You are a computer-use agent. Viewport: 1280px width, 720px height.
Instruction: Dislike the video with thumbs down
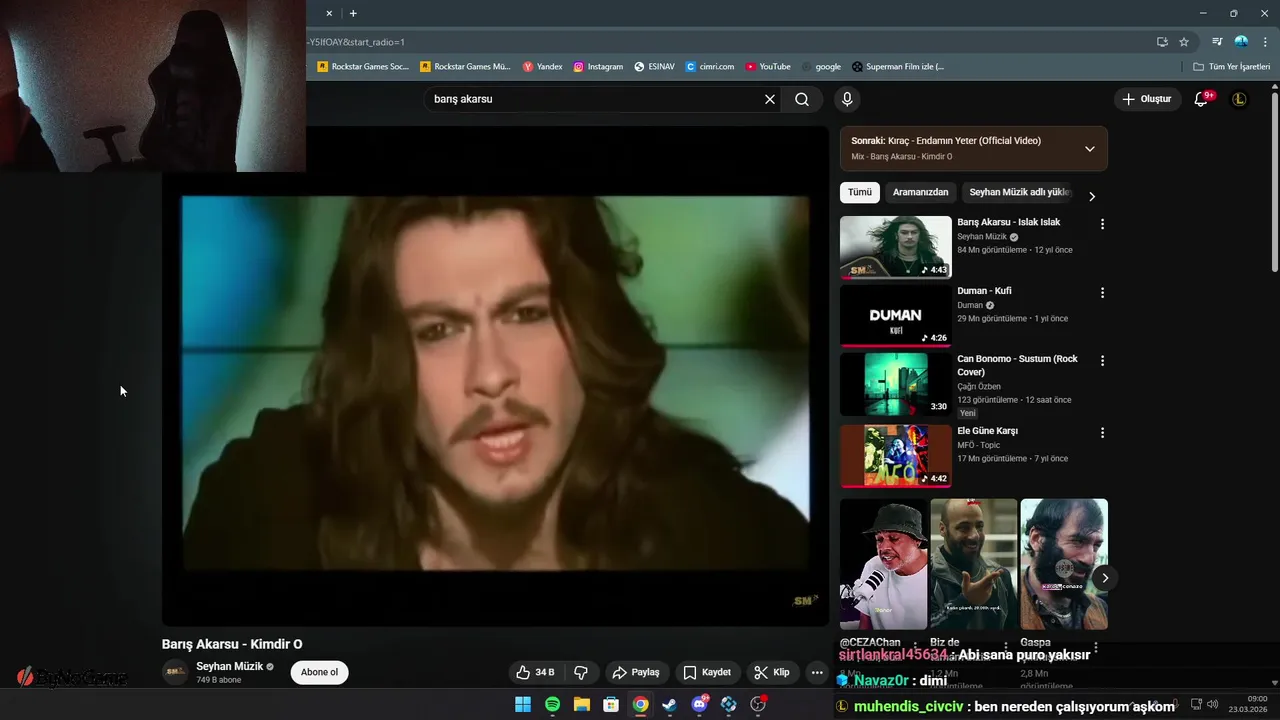tap(581, 672)
